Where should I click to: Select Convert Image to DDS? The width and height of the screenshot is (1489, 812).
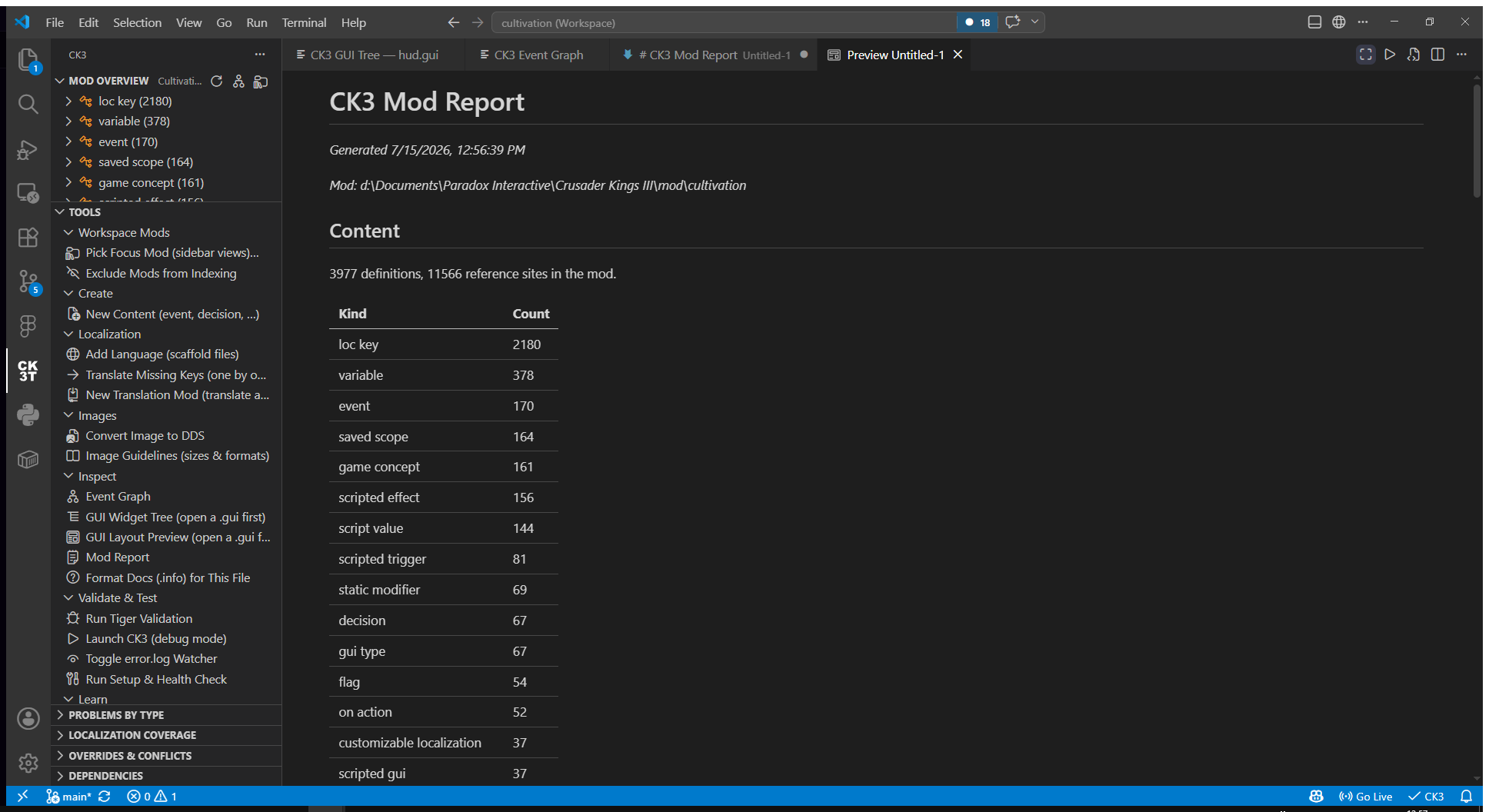(x=145, y=435)
